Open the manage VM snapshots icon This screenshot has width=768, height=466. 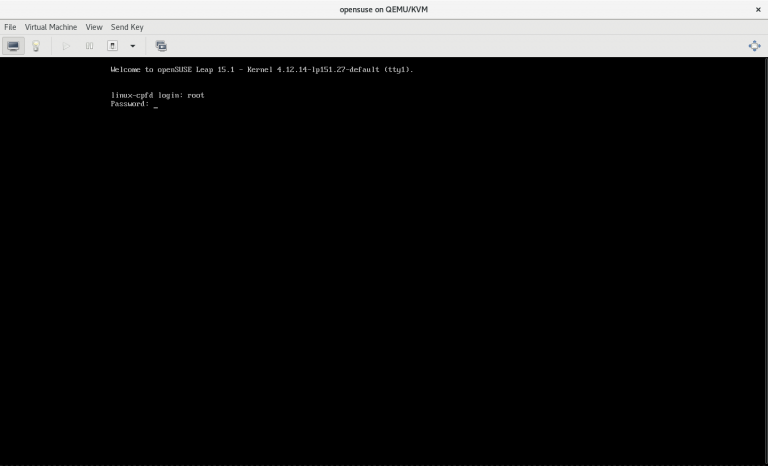[x=161, y=46]
